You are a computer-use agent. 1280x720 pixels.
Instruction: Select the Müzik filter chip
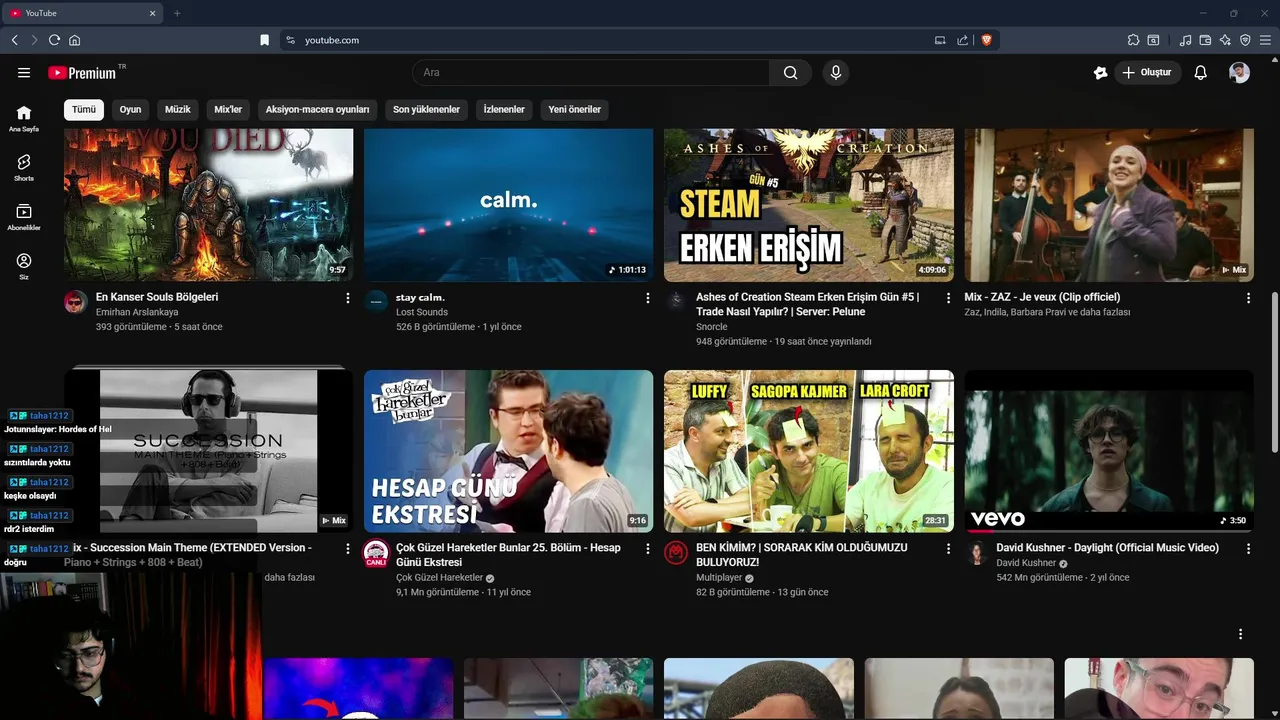(178, 109)
